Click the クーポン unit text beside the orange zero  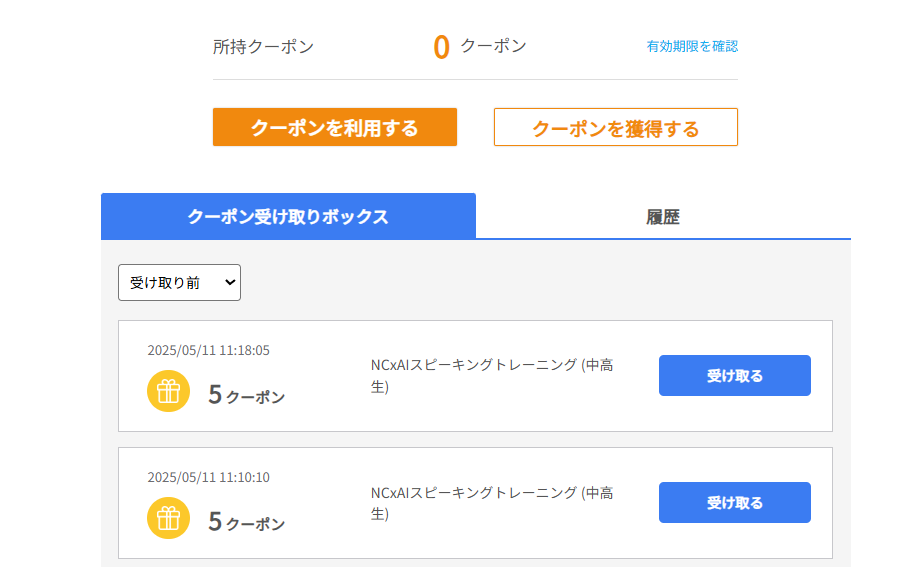pyautogui.click(x=493, y=46)
